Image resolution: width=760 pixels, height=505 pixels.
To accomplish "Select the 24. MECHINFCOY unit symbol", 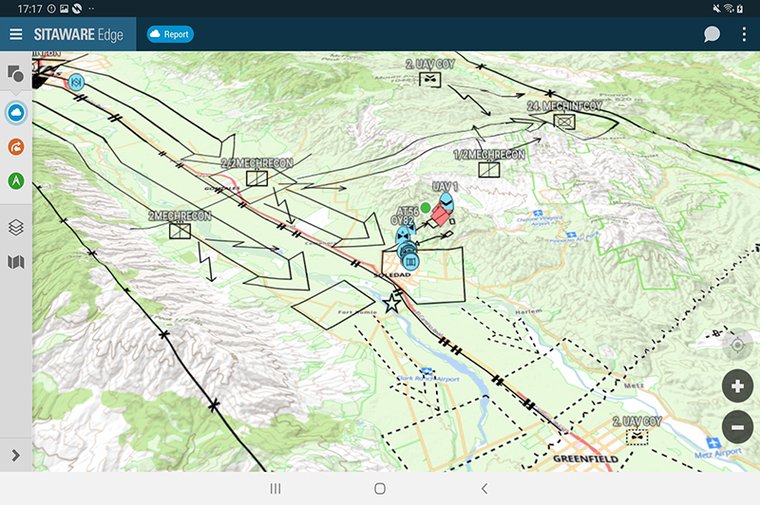I will (x=565, y=122).
